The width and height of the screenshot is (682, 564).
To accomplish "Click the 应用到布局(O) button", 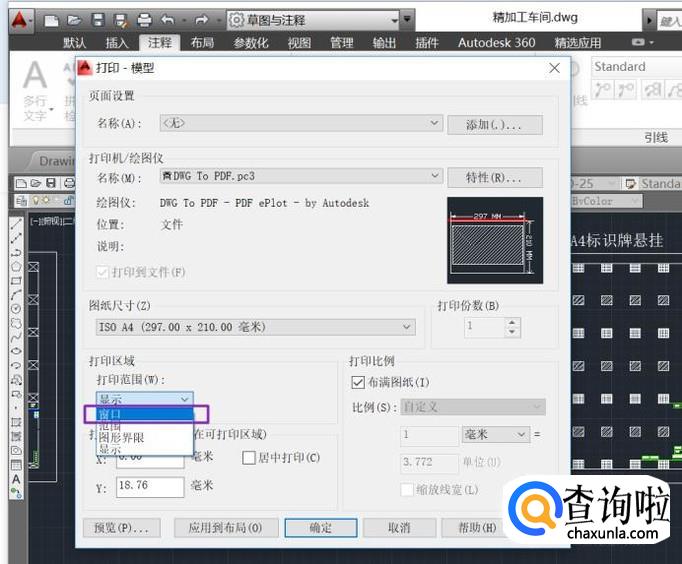I will point(226,528).
